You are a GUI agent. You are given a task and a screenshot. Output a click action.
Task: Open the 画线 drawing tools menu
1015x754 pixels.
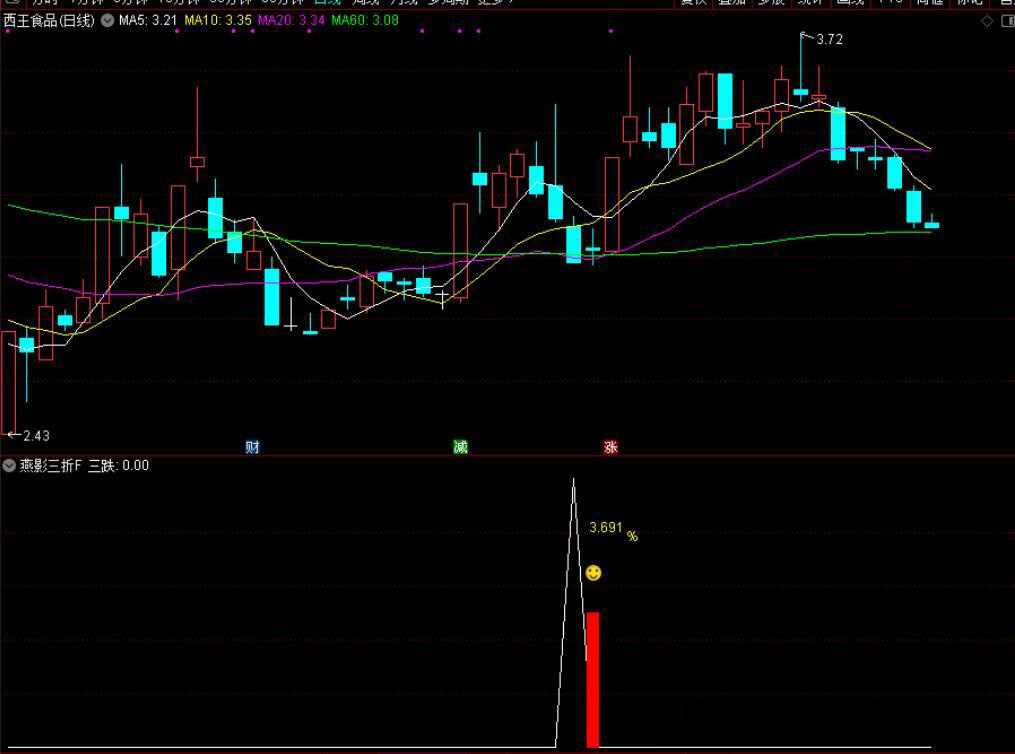click(849, 3)
